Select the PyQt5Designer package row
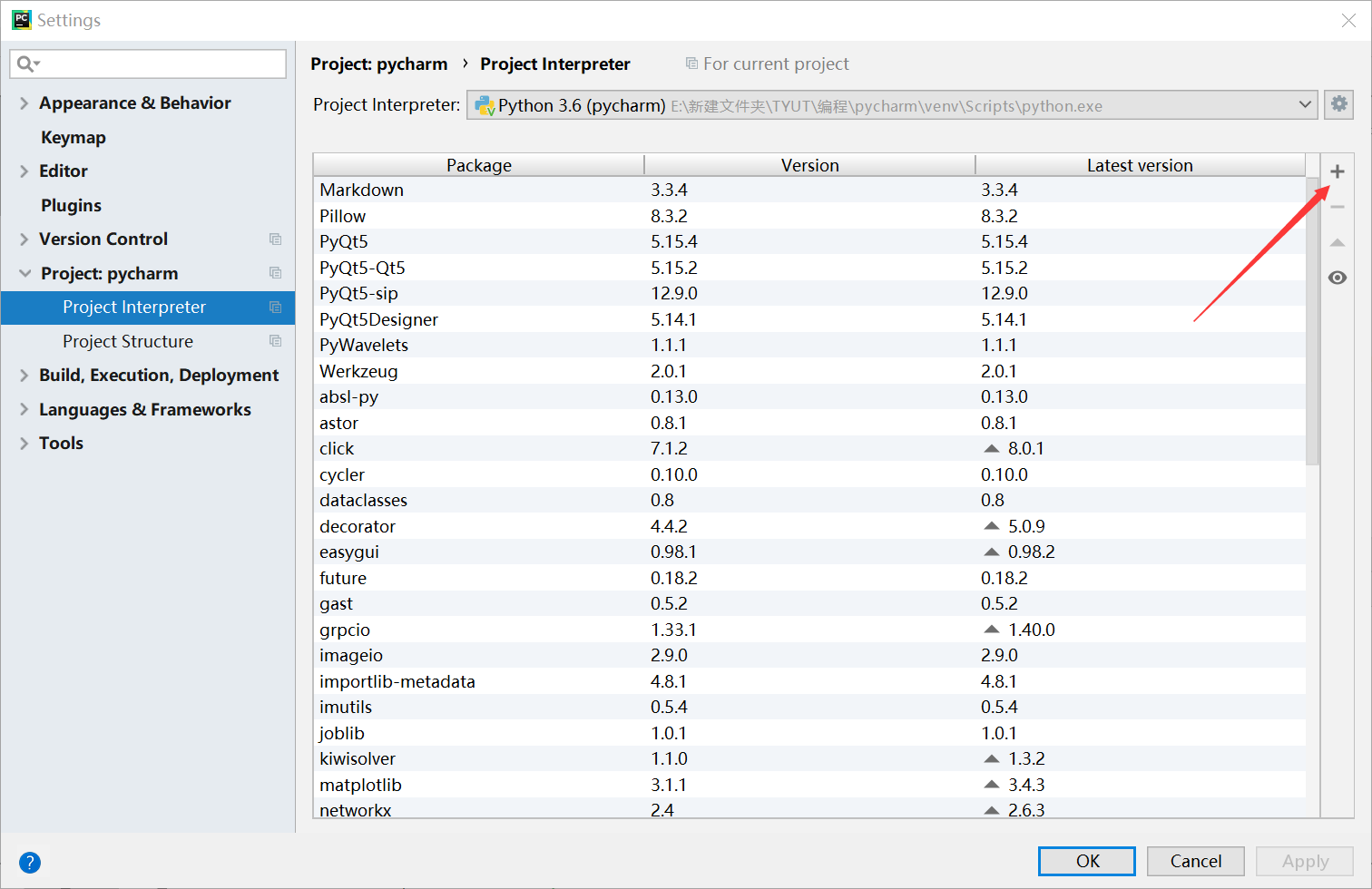 coord(809,319)
